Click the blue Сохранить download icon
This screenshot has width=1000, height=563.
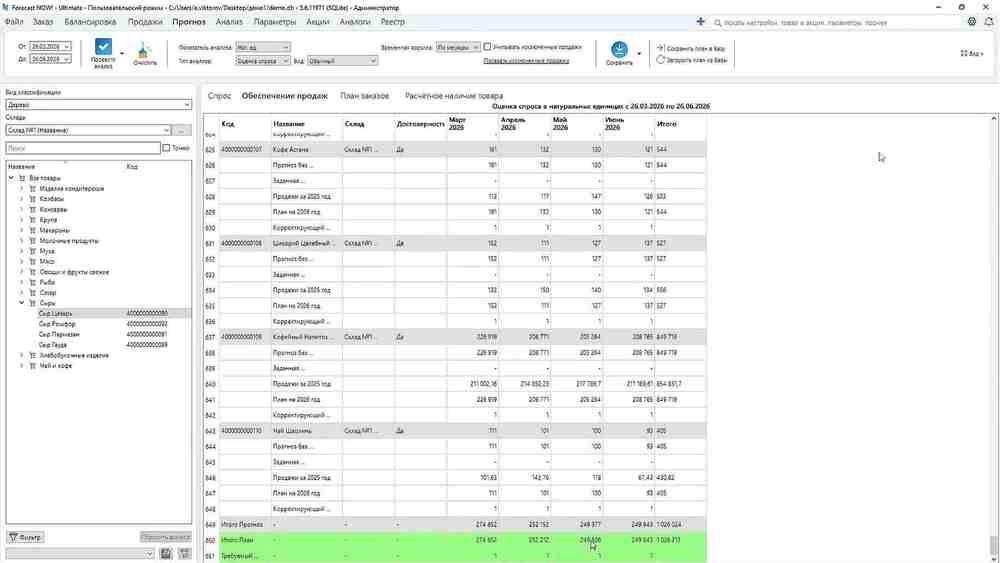[619, 50]
